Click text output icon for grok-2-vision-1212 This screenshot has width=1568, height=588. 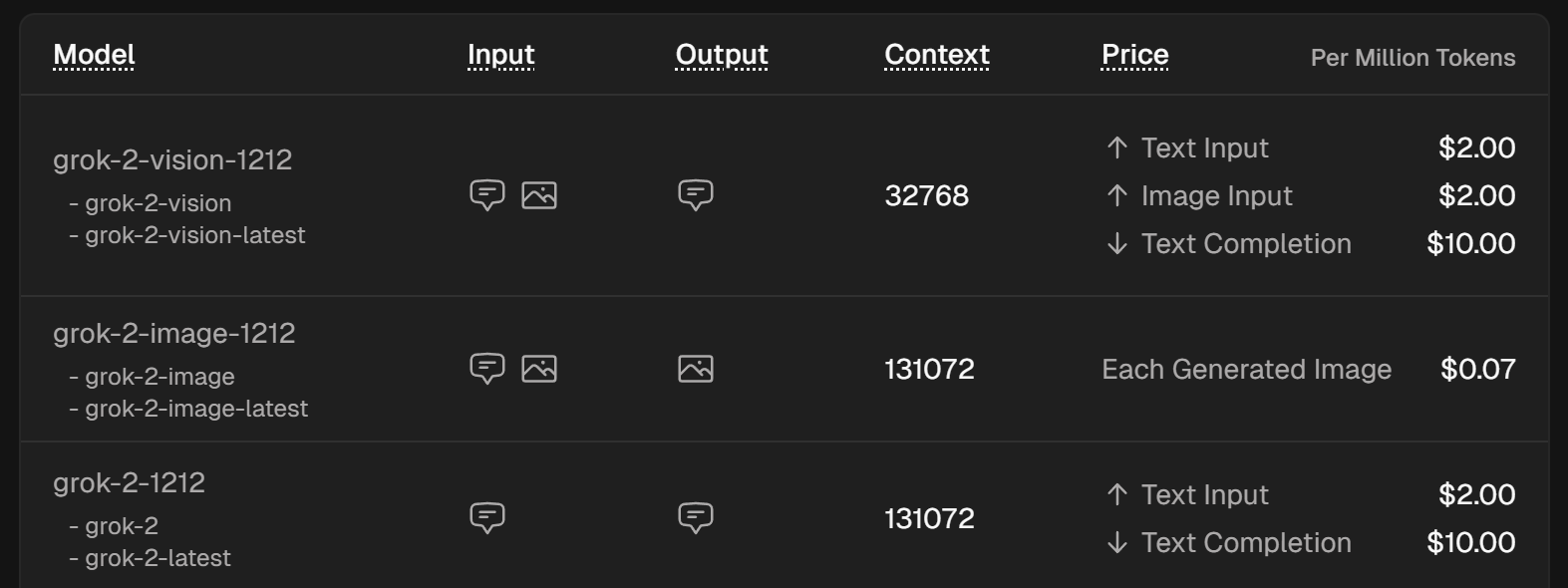[x=696, y=194]
